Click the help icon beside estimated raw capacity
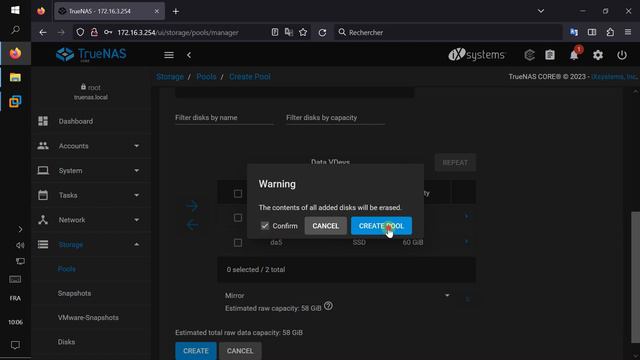The image size is (640, 360). tap(328, 306)
